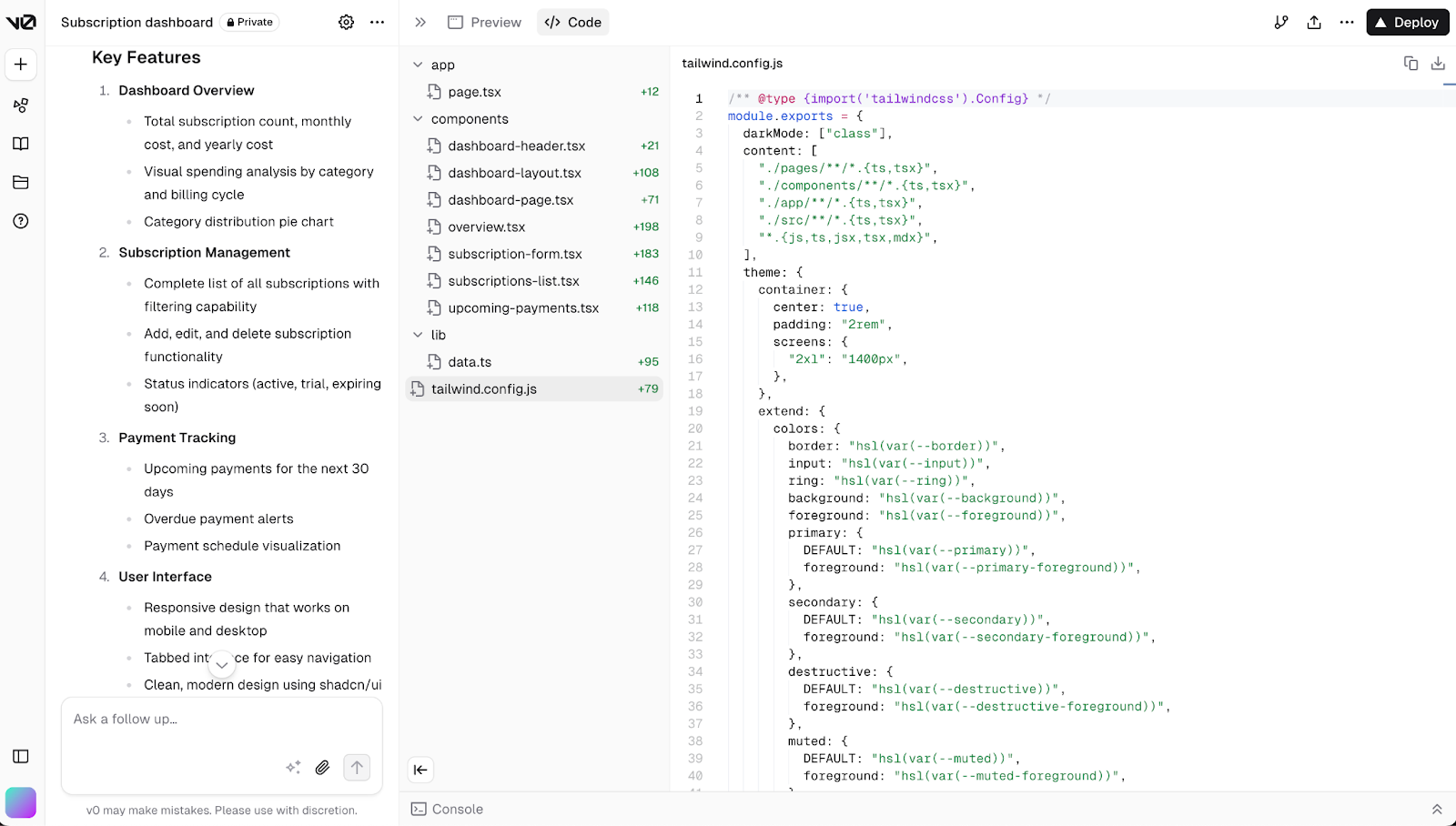1456x826 pixels.
Task: Click the tailwind.config.js editor filename
Action: pos(733,64)
